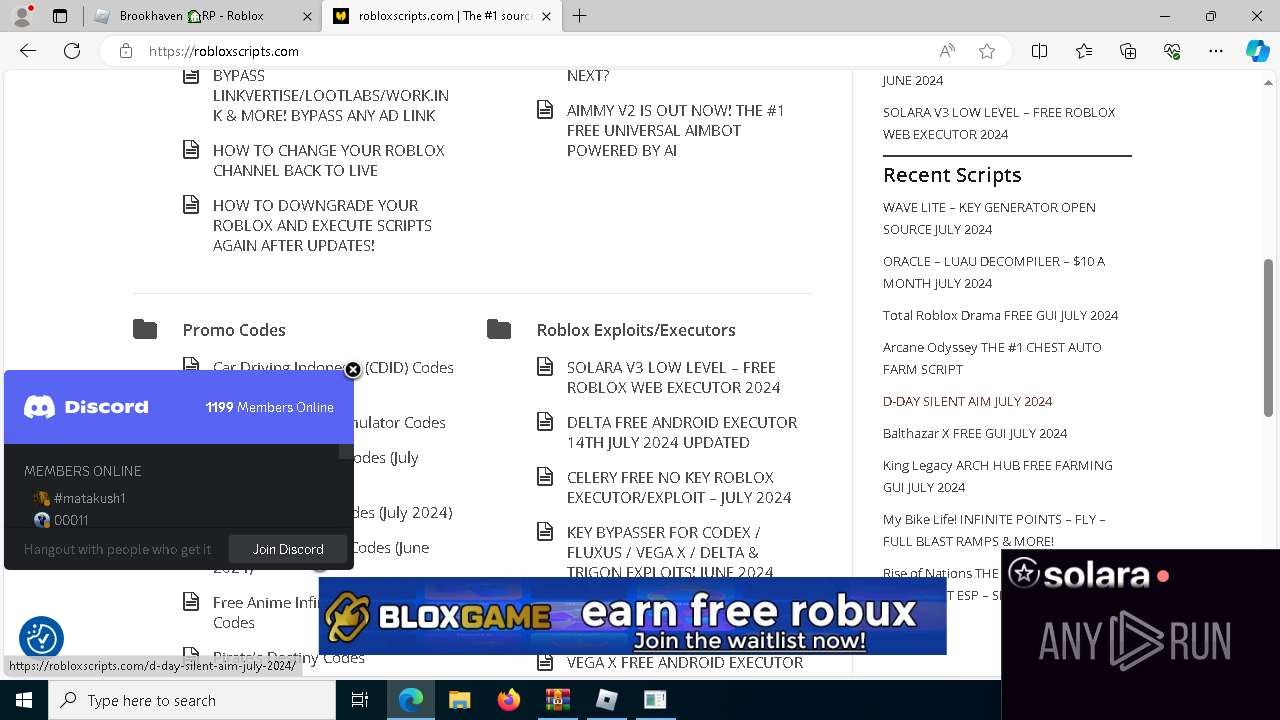The height and width of the screenshot is (720, 1280).
Task: Click document icon beside SOLARA V3 post
Action: pos(545,367)
